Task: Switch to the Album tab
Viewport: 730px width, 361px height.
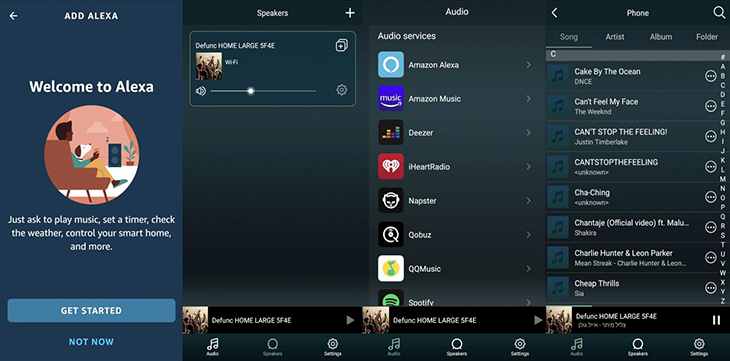Action: pyautogui.click(x=661, y=37)
